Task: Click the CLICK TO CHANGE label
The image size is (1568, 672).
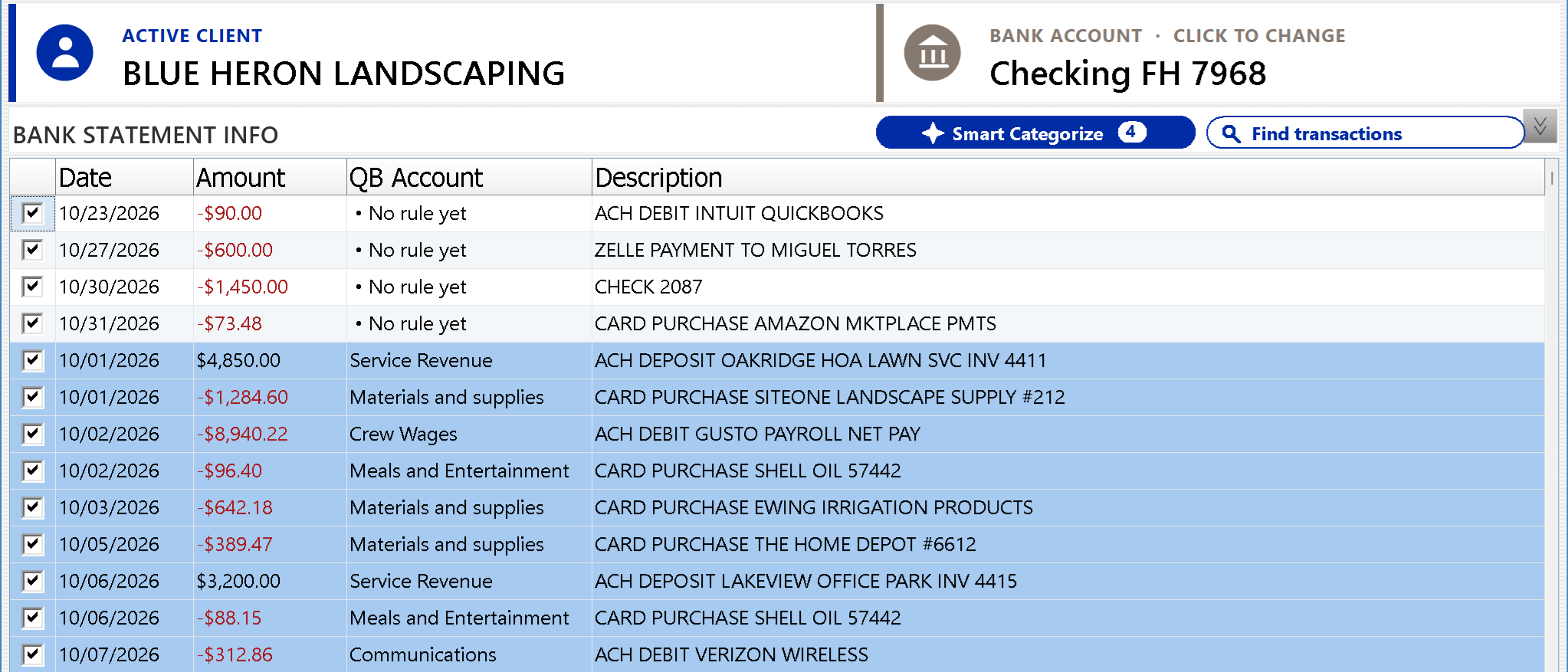Action: pyautogui.click(x=1259, y=36)
